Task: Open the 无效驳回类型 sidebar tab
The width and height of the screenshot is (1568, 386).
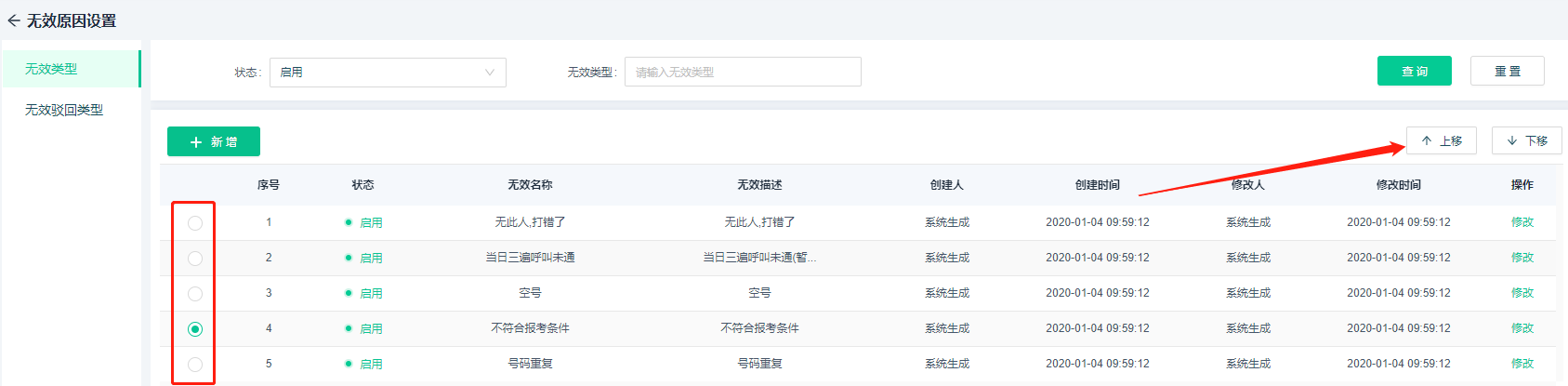Action: pyautogui.click(x=64, y=110)
